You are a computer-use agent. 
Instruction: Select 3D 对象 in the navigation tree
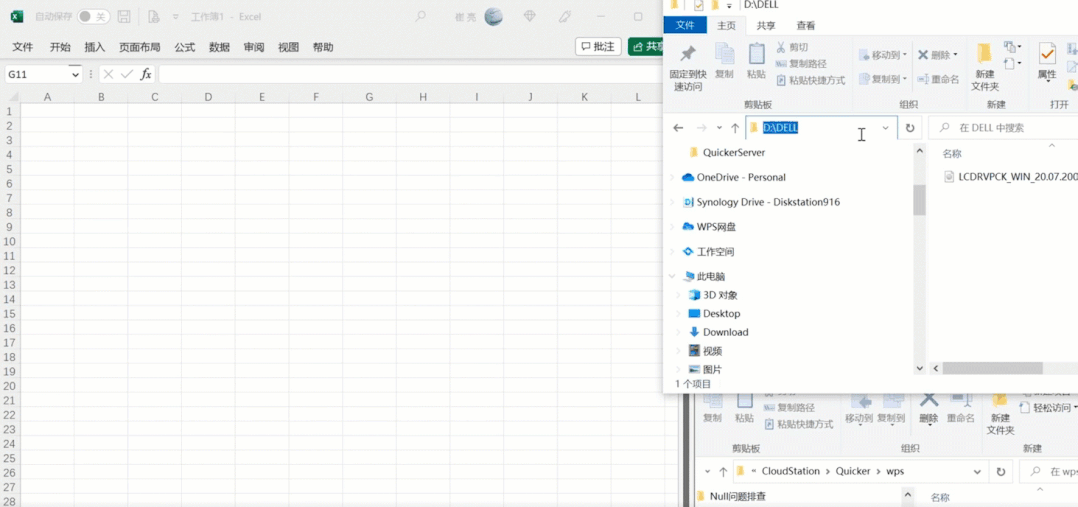720,295
